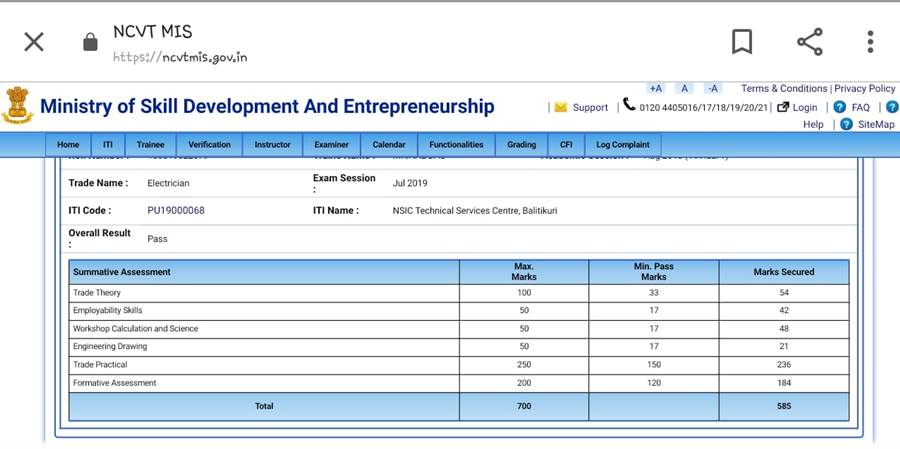
Task: Select the Trade Practical row label
Action: [x=100, y=365]
